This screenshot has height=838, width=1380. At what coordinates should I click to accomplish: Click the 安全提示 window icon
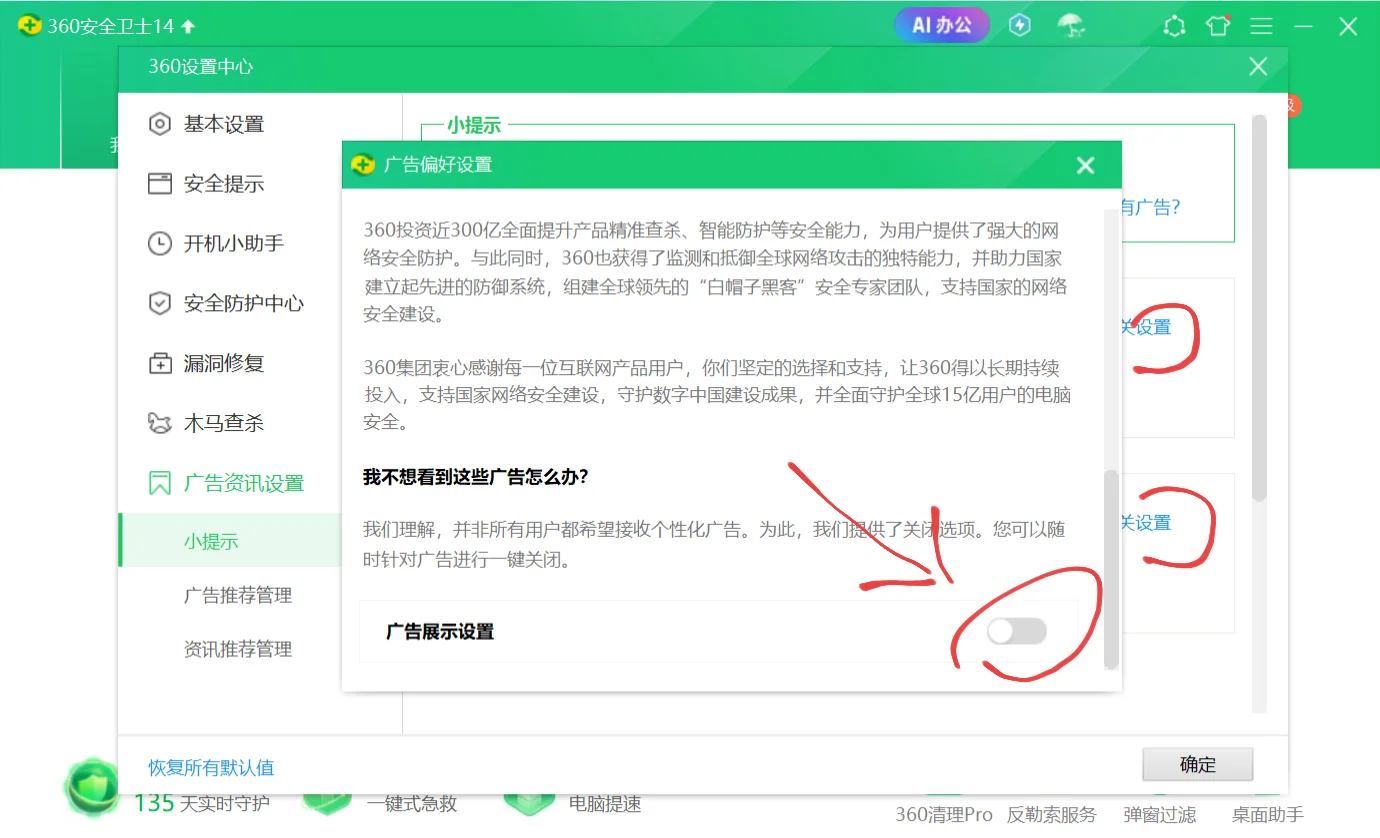[x=159, y=184]
